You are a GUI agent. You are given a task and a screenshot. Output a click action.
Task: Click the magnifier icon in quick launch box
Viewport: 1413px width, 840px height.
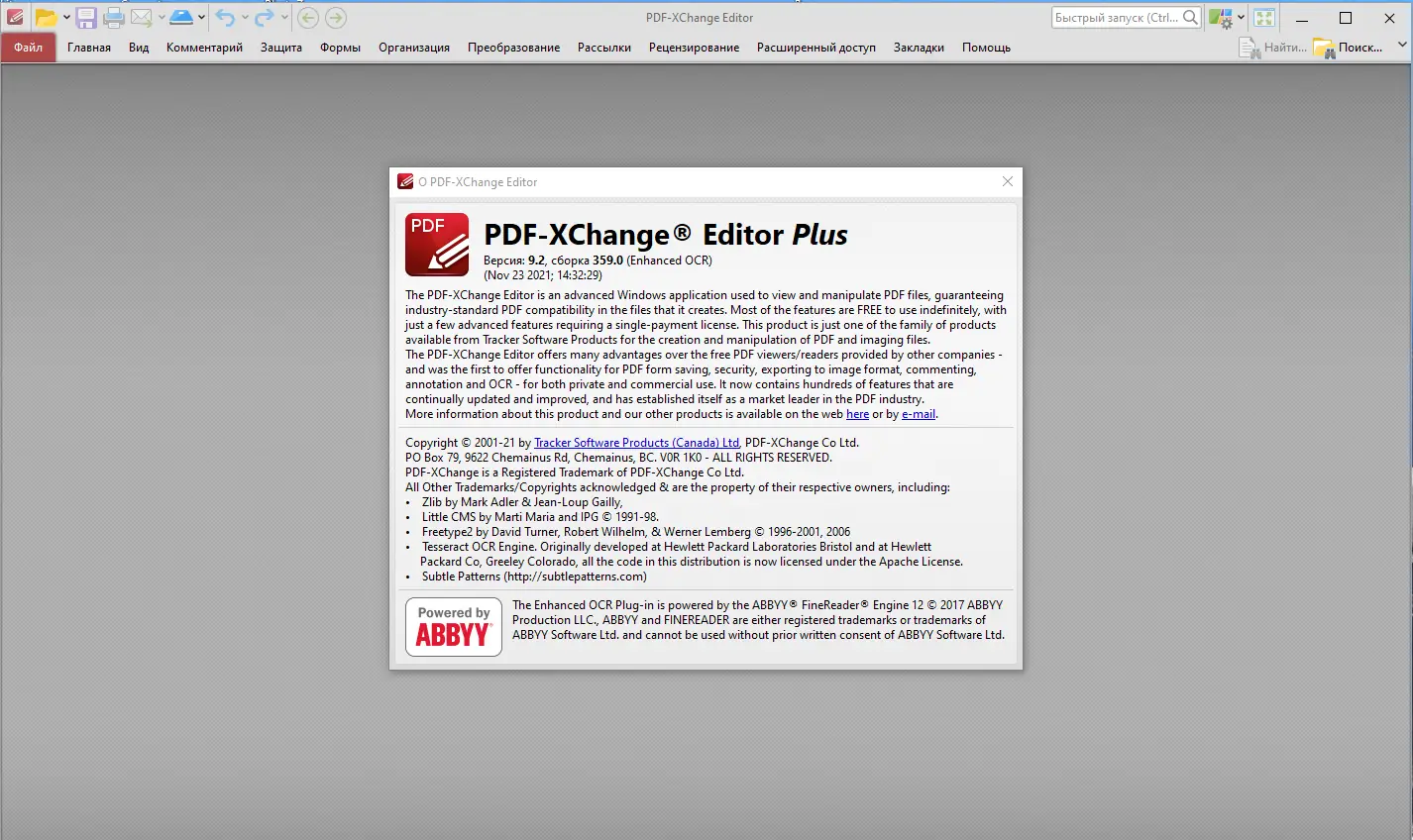(1190, 18)
